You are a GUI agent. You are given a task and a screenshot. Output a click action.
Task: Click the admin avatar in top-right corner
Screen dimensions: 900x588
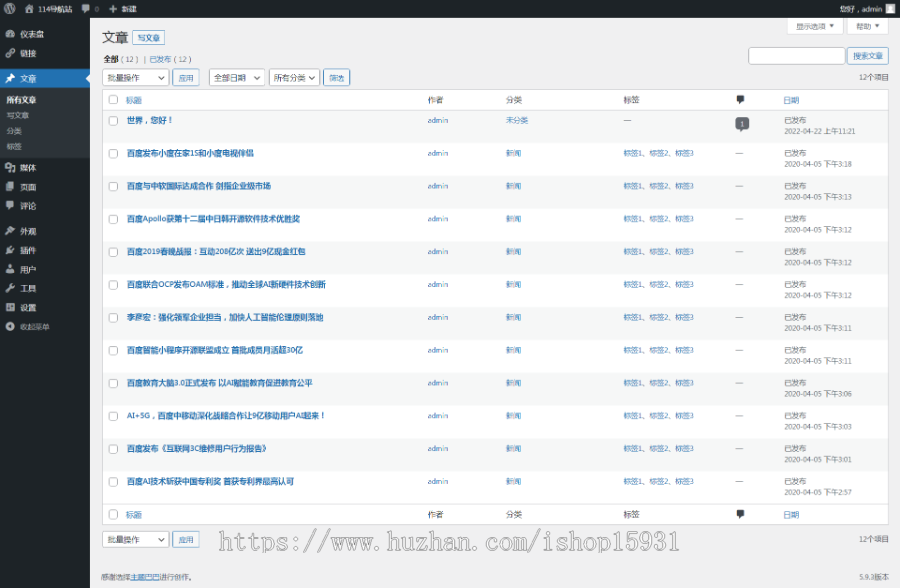click(x=890, y=8)
